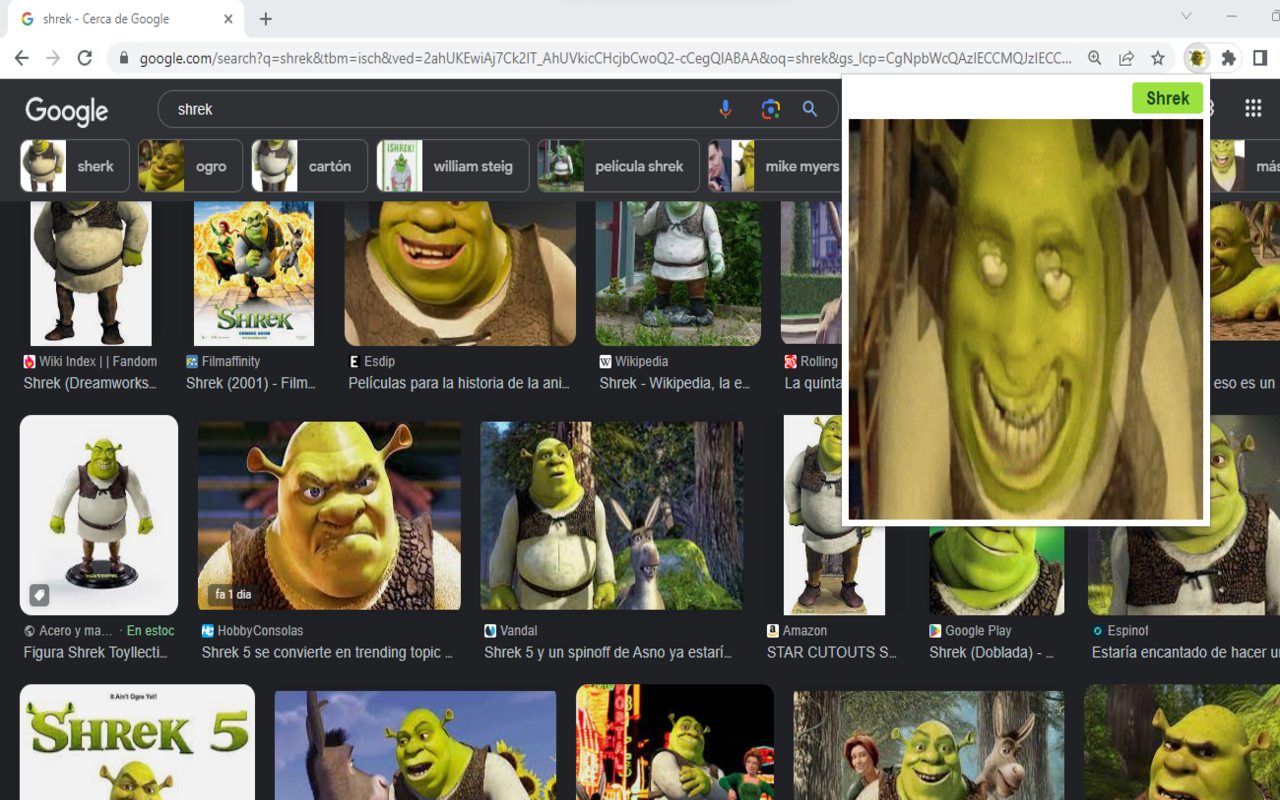Open the Shrek 5 poster image
Screen dimensions: 1280x800
tap(137, 742)
